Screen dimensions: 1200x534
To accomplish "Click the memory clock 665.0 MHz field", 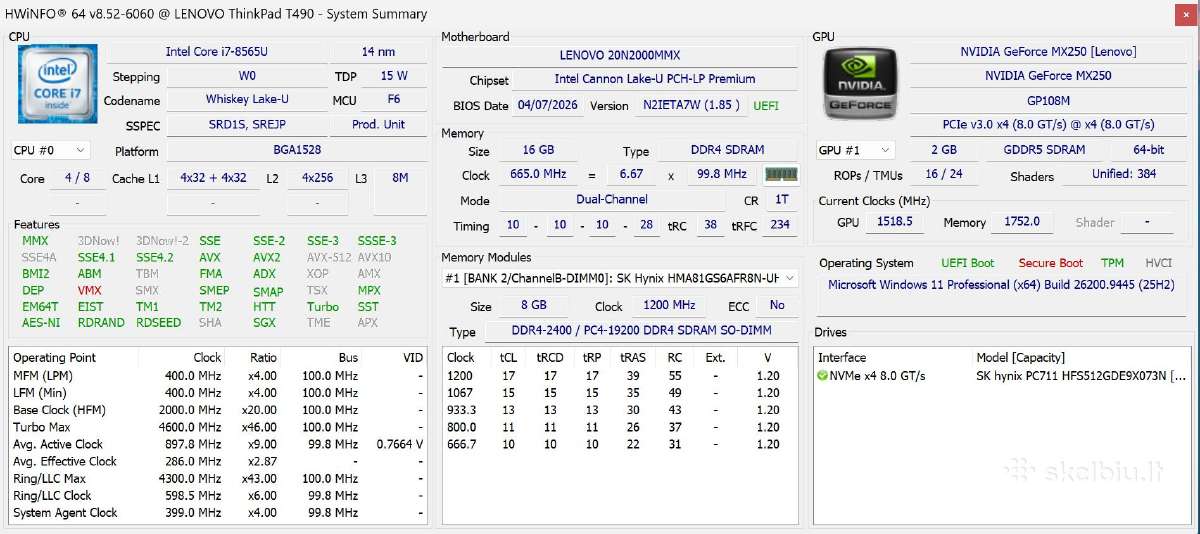I will (538, 174).
